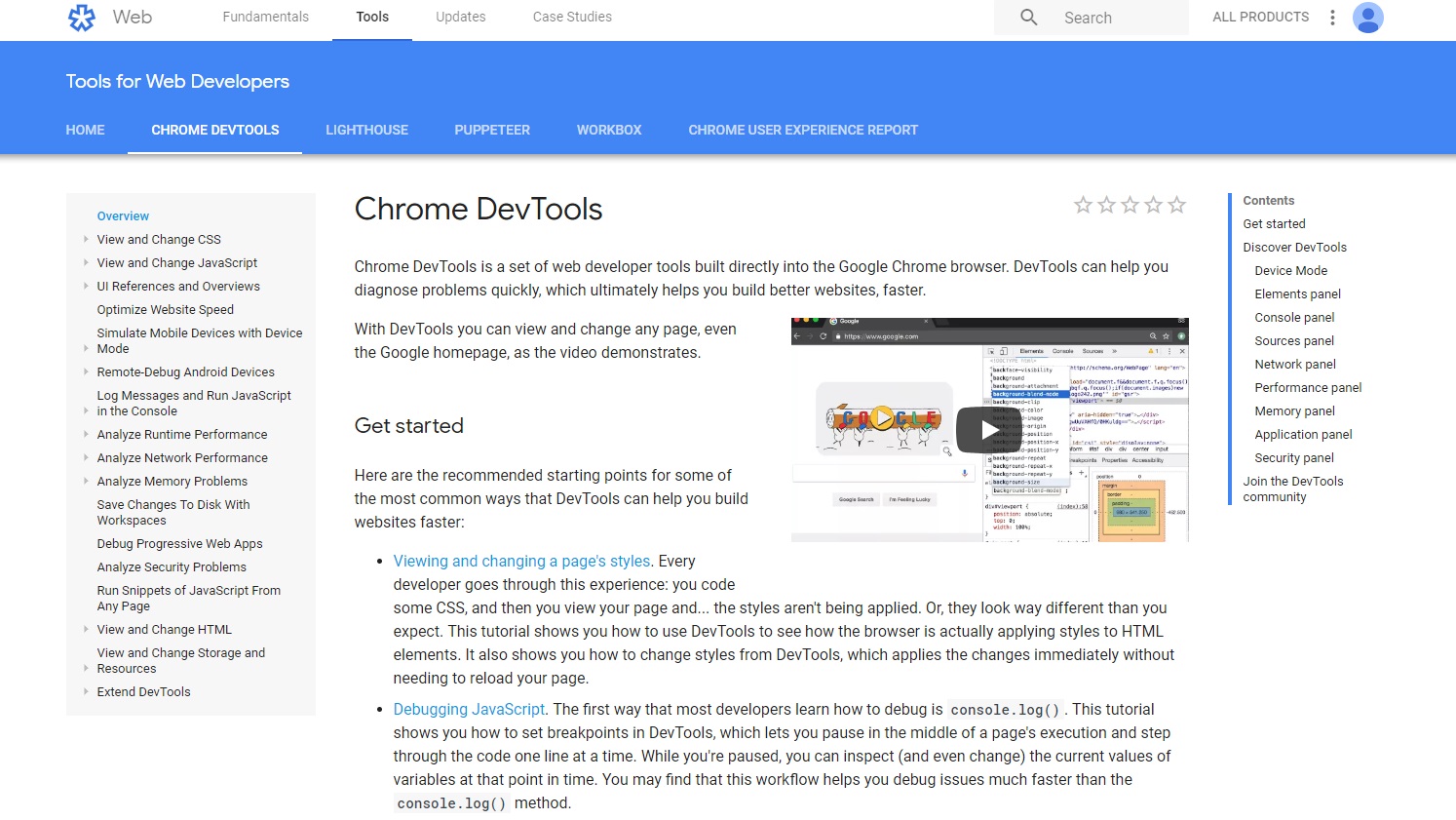Expand View and Change Storage and Resources
This screenshot has width=1456, height=820.
86,668
